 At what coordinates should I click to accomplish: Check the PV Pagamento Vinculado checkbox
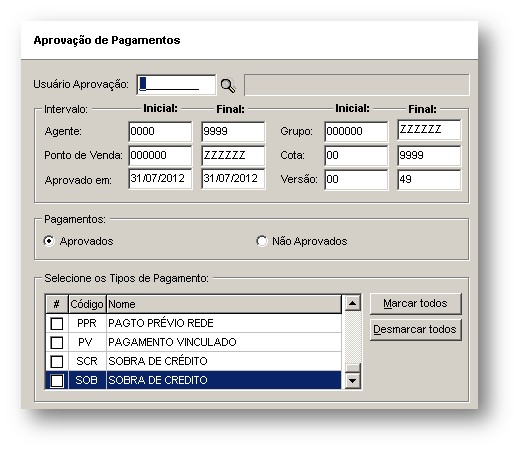point(57,342)
